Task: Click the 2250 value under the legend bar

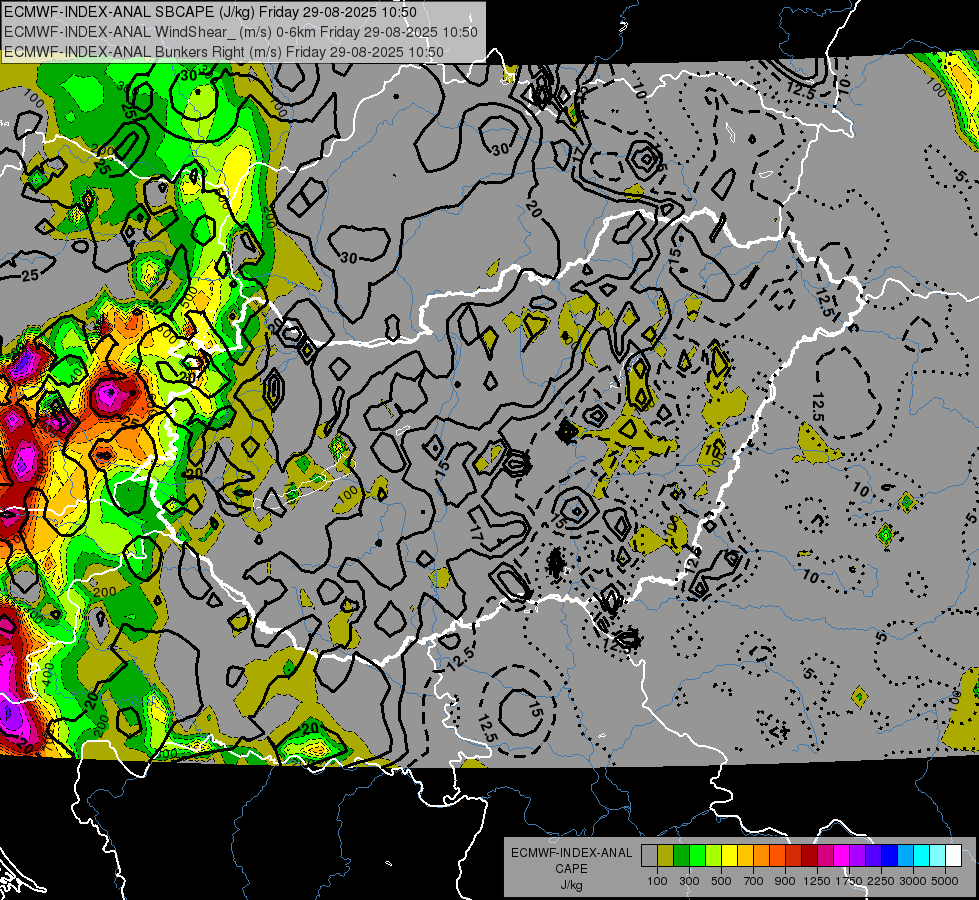Action: coord(881,882)
